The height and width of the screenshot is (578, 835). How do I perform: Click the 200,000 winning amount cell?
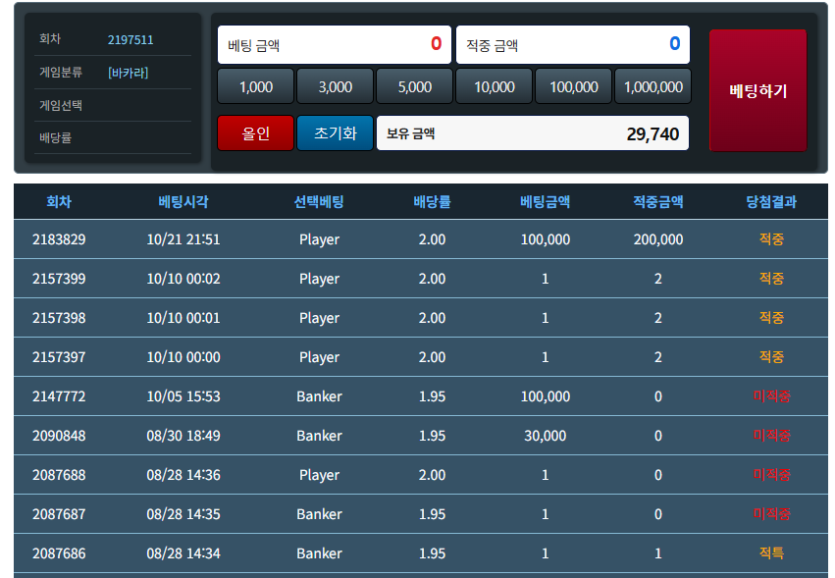click(x=658, y=240)
